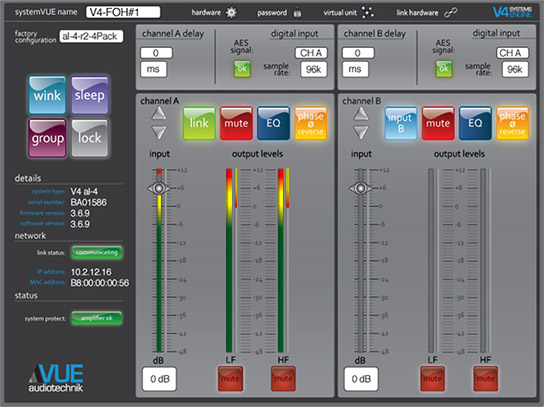
Task: Click the virtual unit label in top bar
Action: pos(340,13)
